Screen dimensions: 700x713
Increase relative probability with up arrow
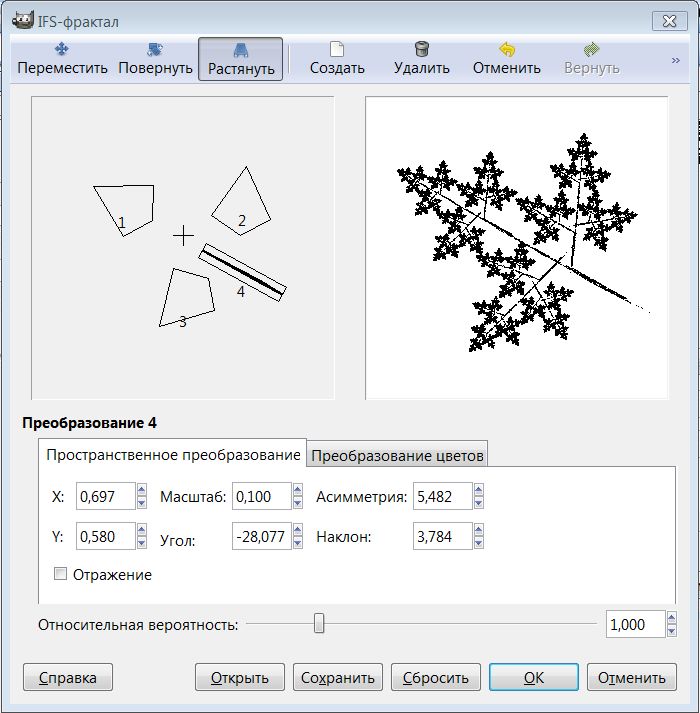(672, 618)
